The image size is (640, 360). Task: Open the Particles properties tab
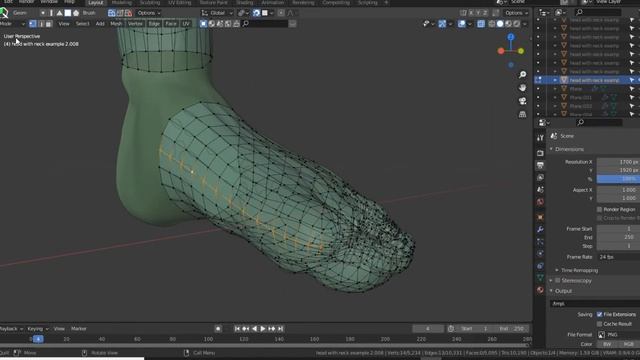540,242
